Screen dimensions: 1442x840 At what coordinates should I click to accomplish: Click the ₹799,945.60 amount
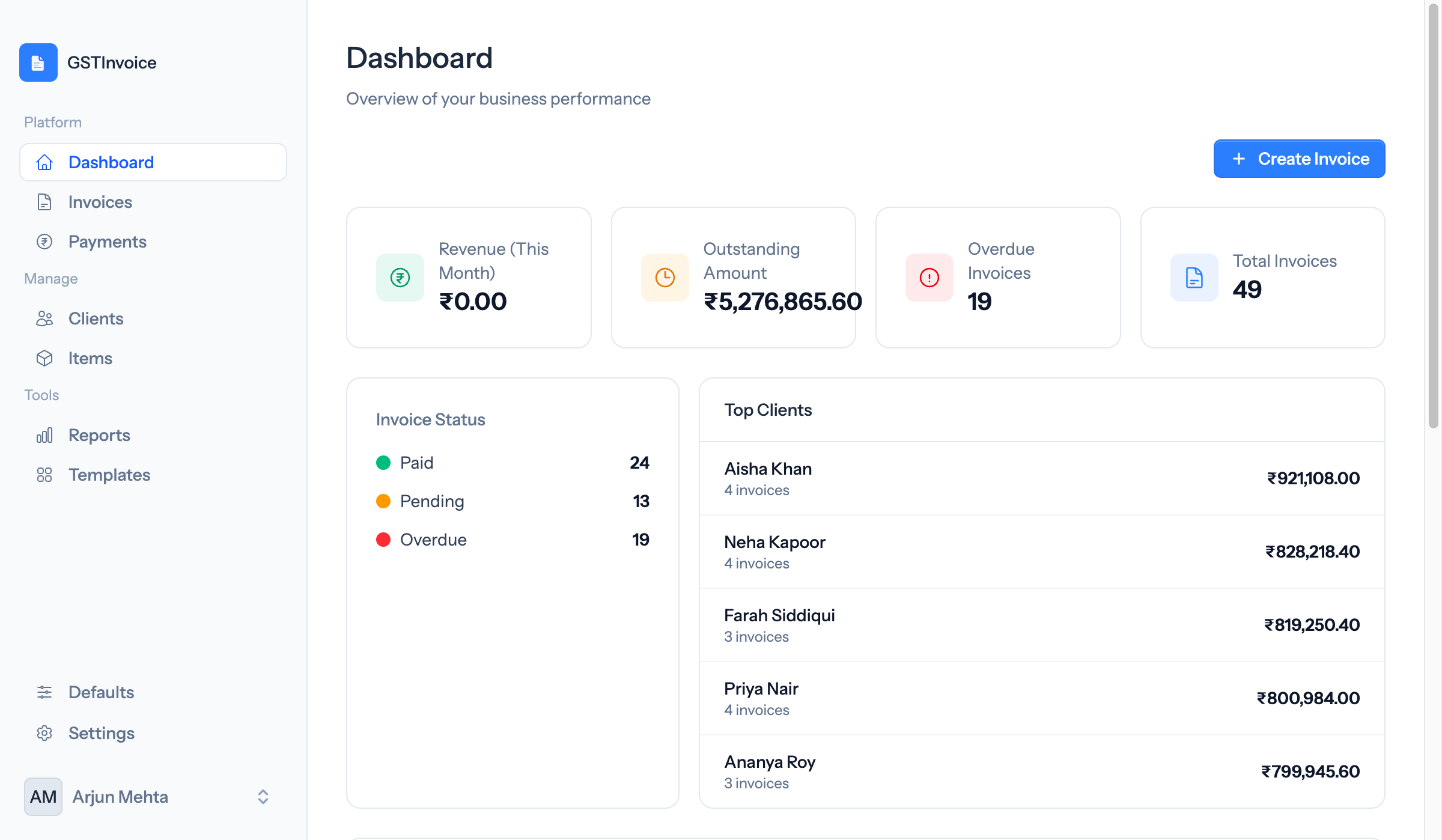(x=1310, y=772)
